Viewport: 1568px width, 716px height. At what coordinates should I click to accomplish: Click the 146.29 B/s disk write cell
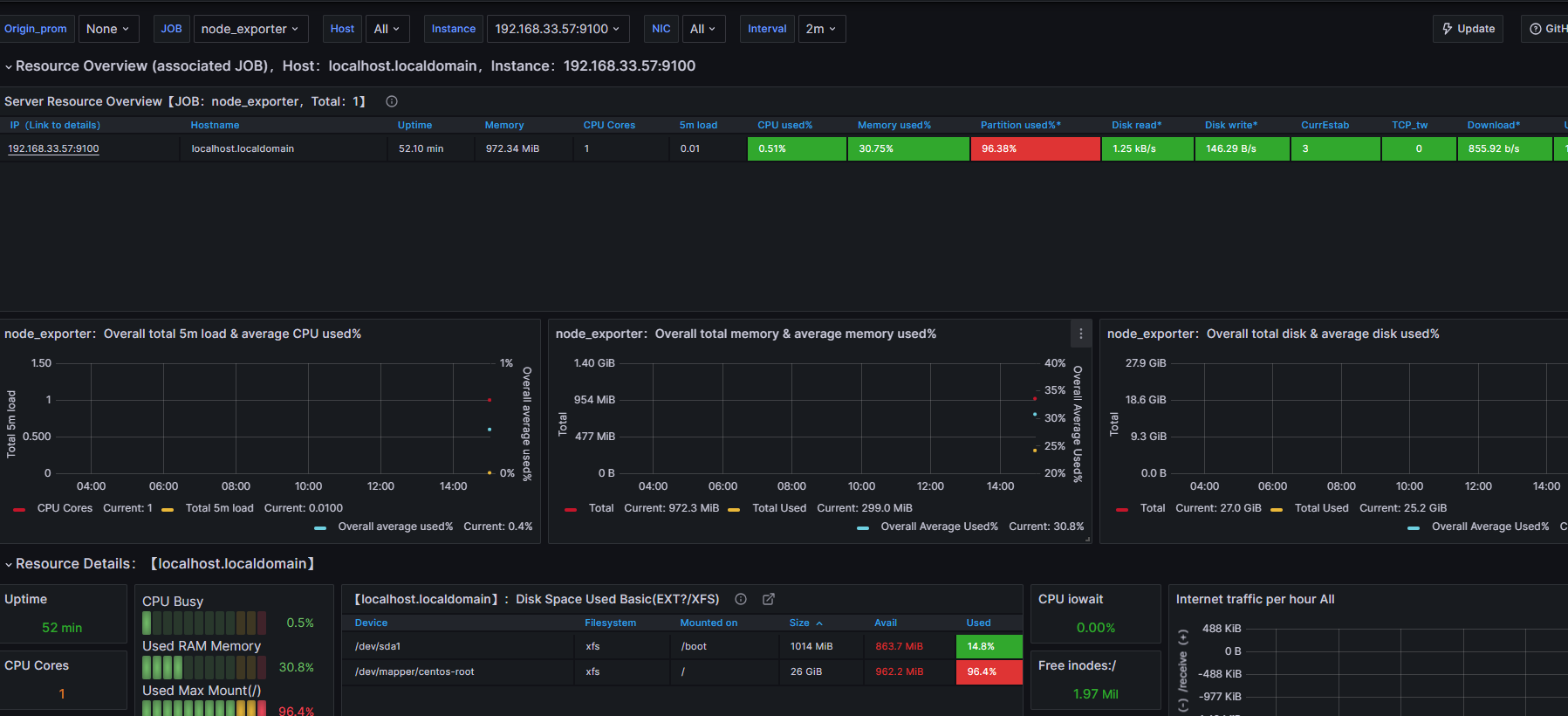pyautogui.click(x=1242, y=148)
